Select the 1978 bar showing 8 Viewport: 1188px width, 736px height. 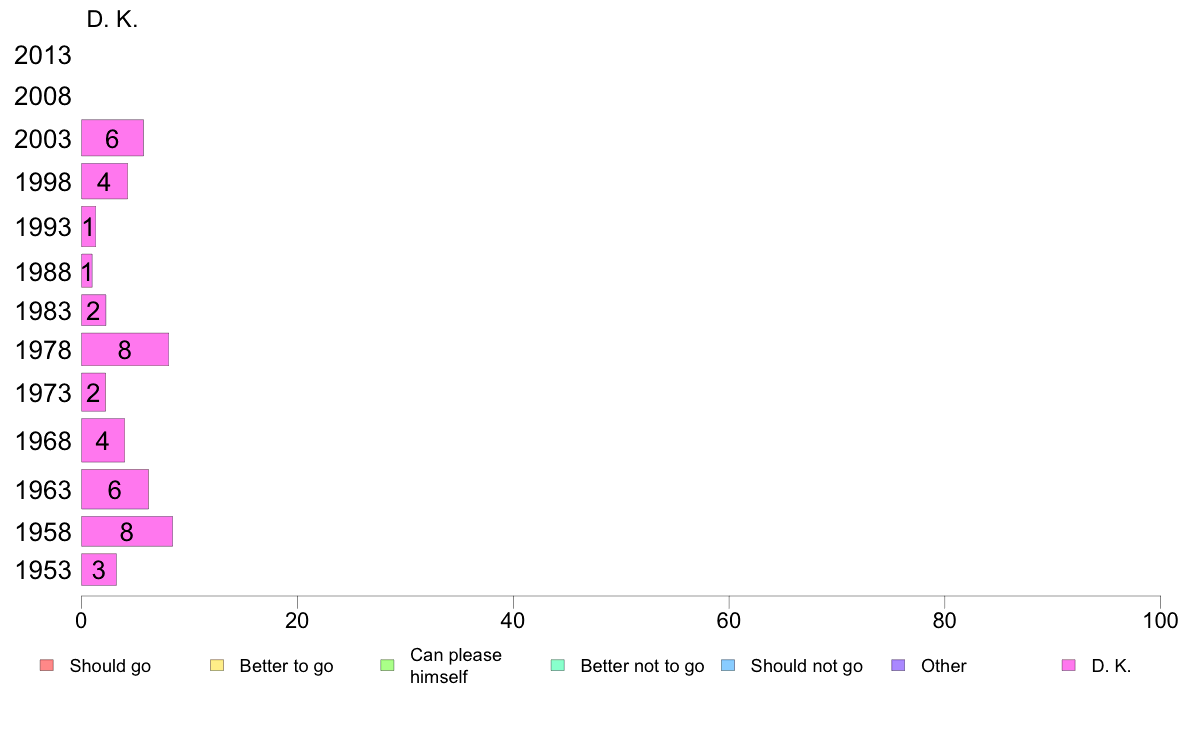125,349
